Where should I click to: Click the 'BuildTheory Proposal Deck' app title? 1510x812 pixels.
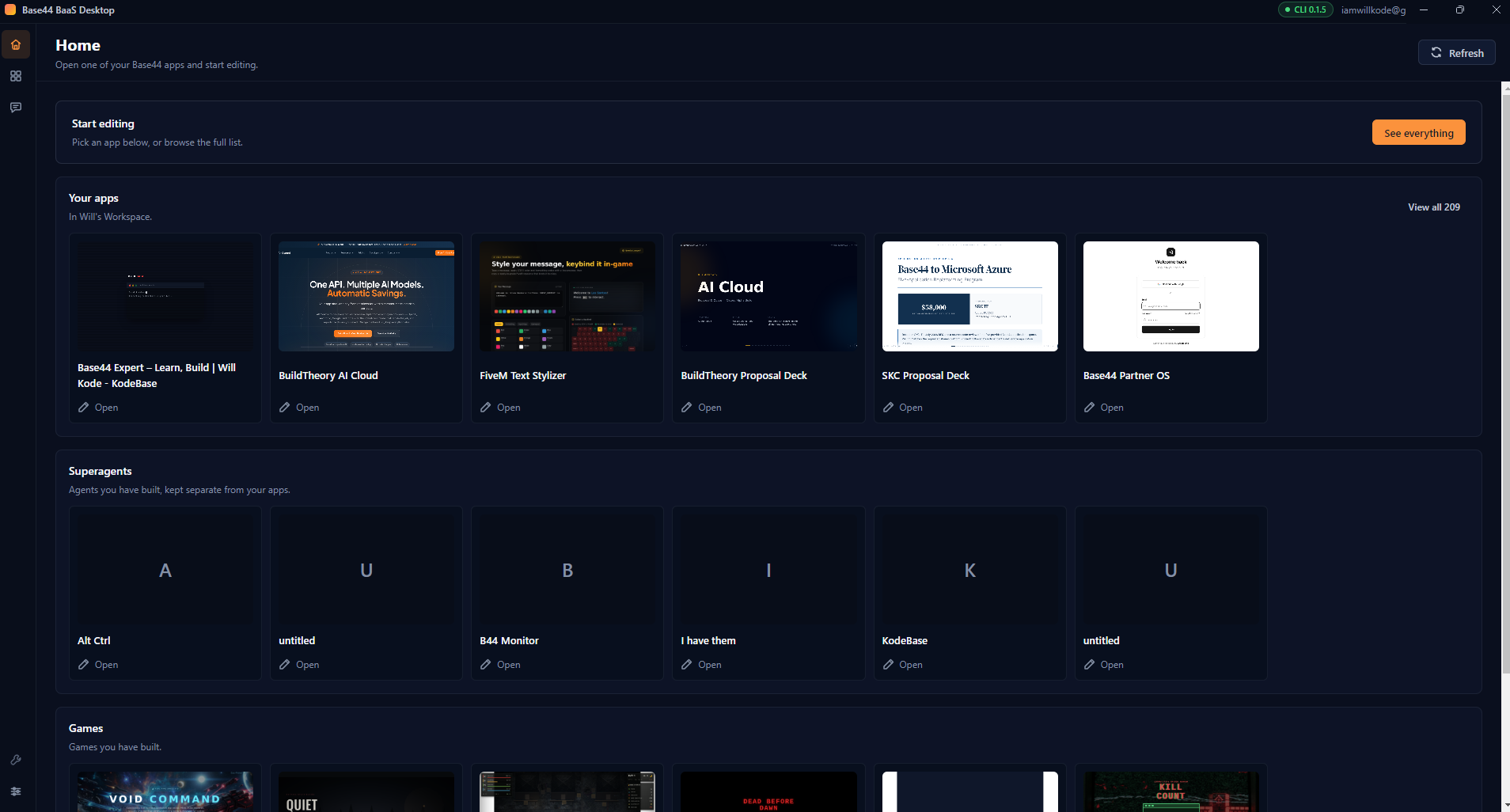(744, 375)
